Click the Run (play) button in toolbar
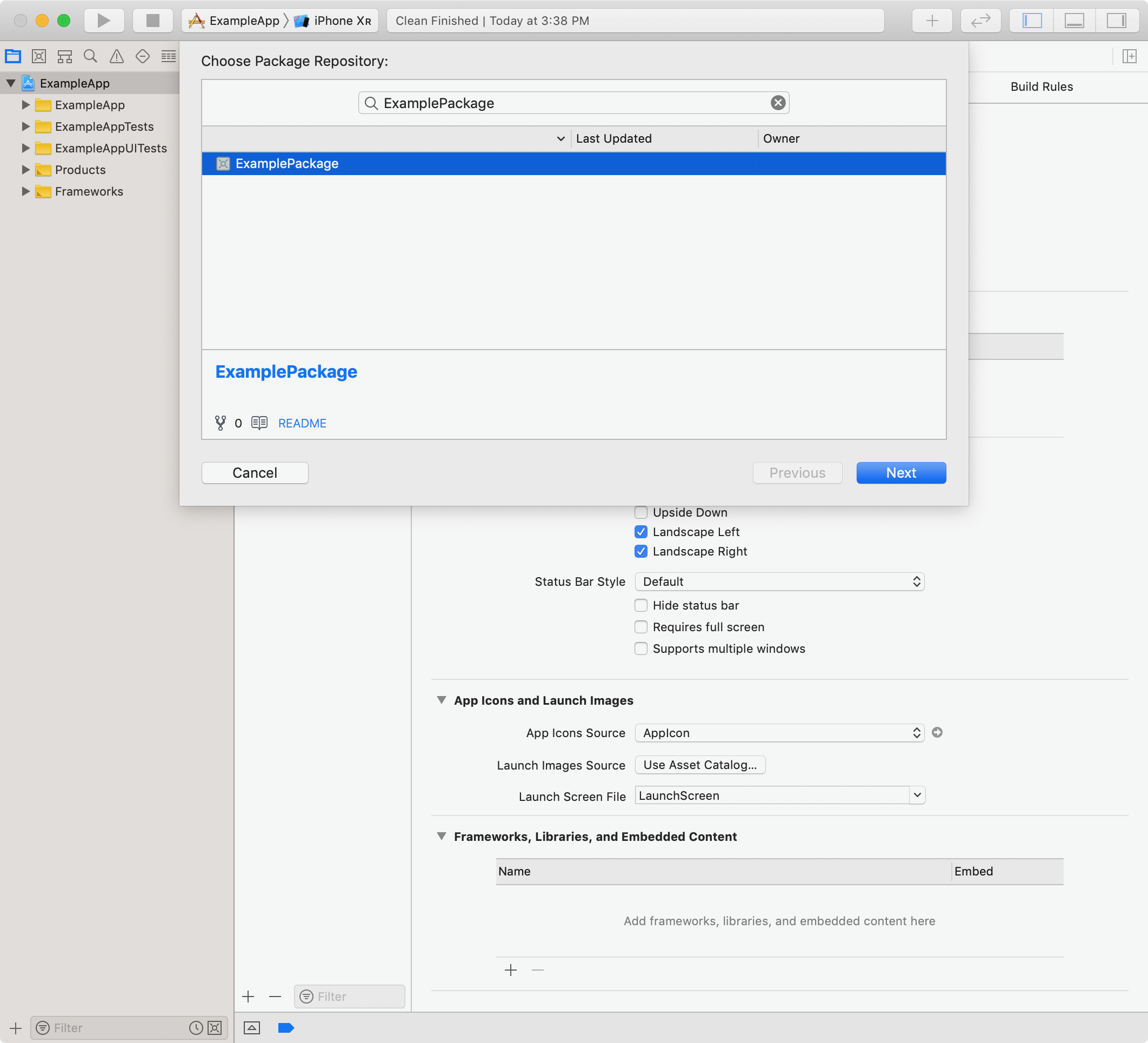1148x1043 pixels. [x=104, y=21]
